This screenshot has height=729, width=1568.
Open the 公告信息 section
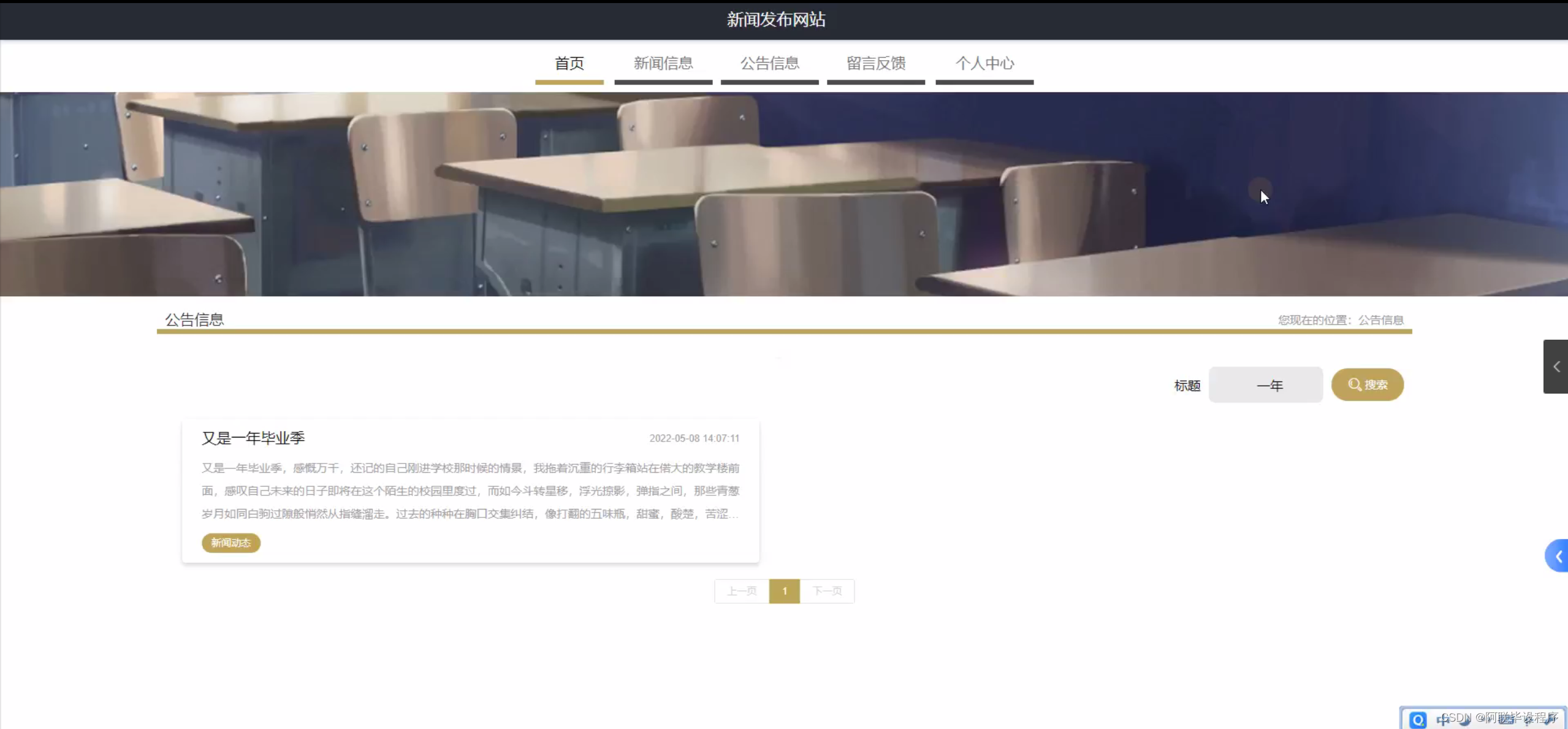pyautogui.click(x=769, y=64)
